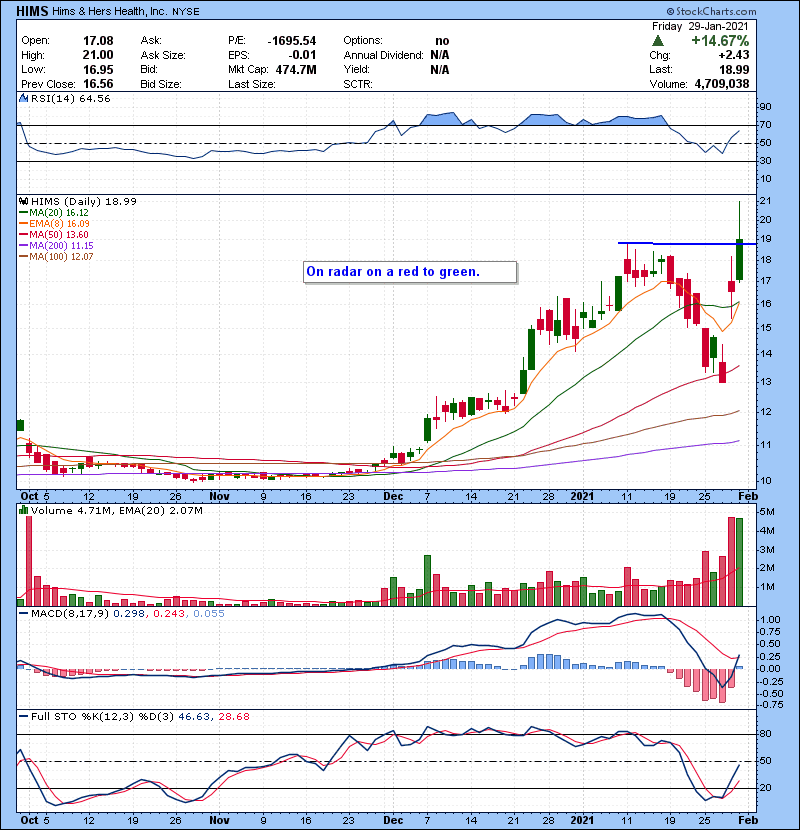The height and width of the screenshot is (830, 800).
Task: Select the Hims & Hers Health, Inc. company name
Action: [x=110, y=12]
